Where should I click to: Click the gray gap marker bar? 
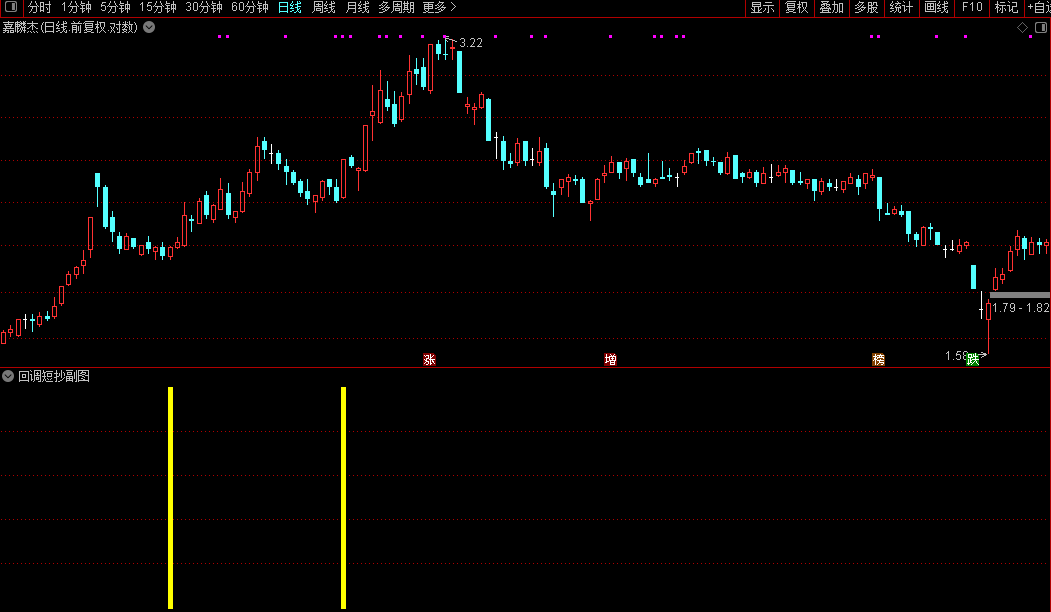[1019, 295]
